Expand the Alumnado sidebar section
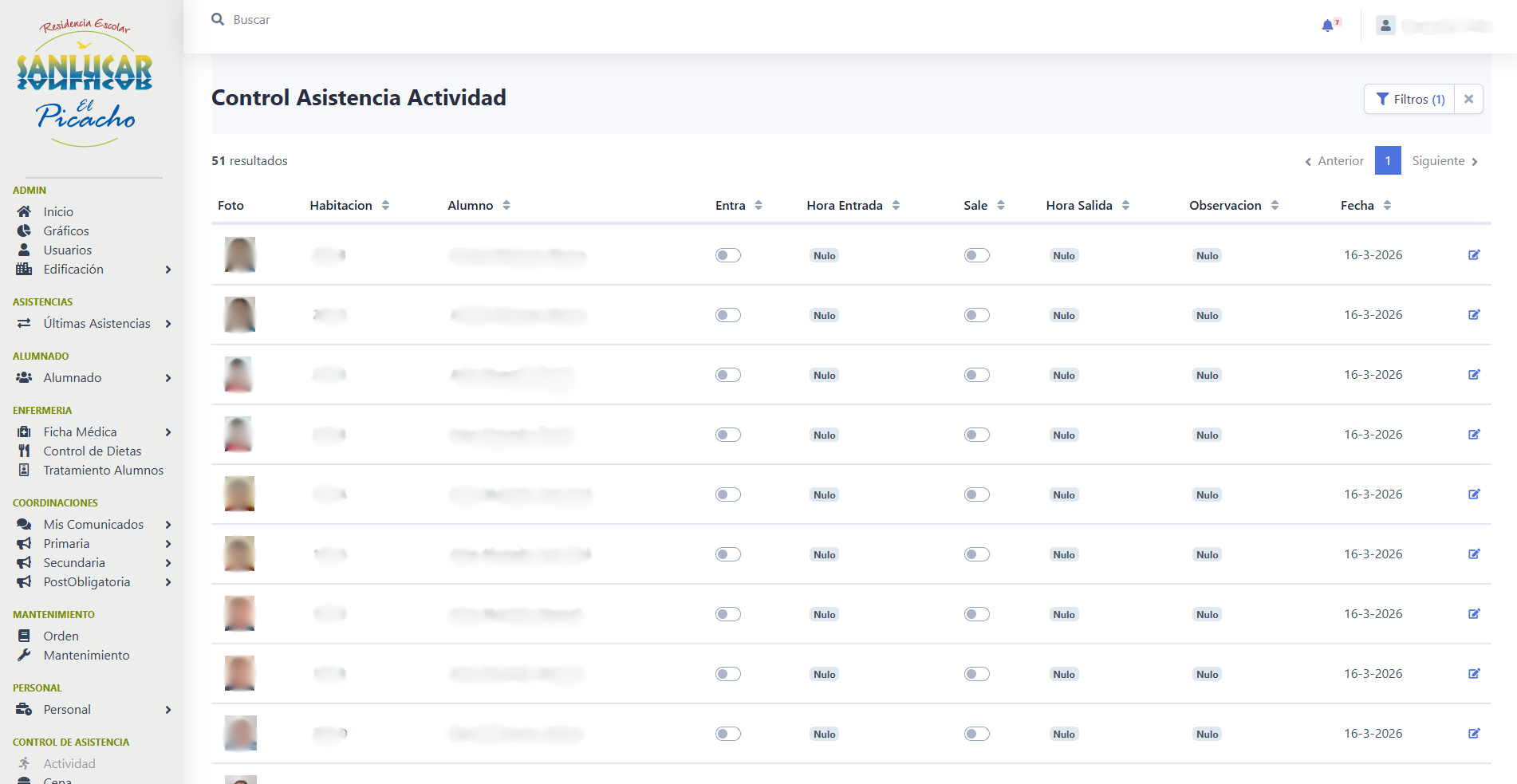 167,378
